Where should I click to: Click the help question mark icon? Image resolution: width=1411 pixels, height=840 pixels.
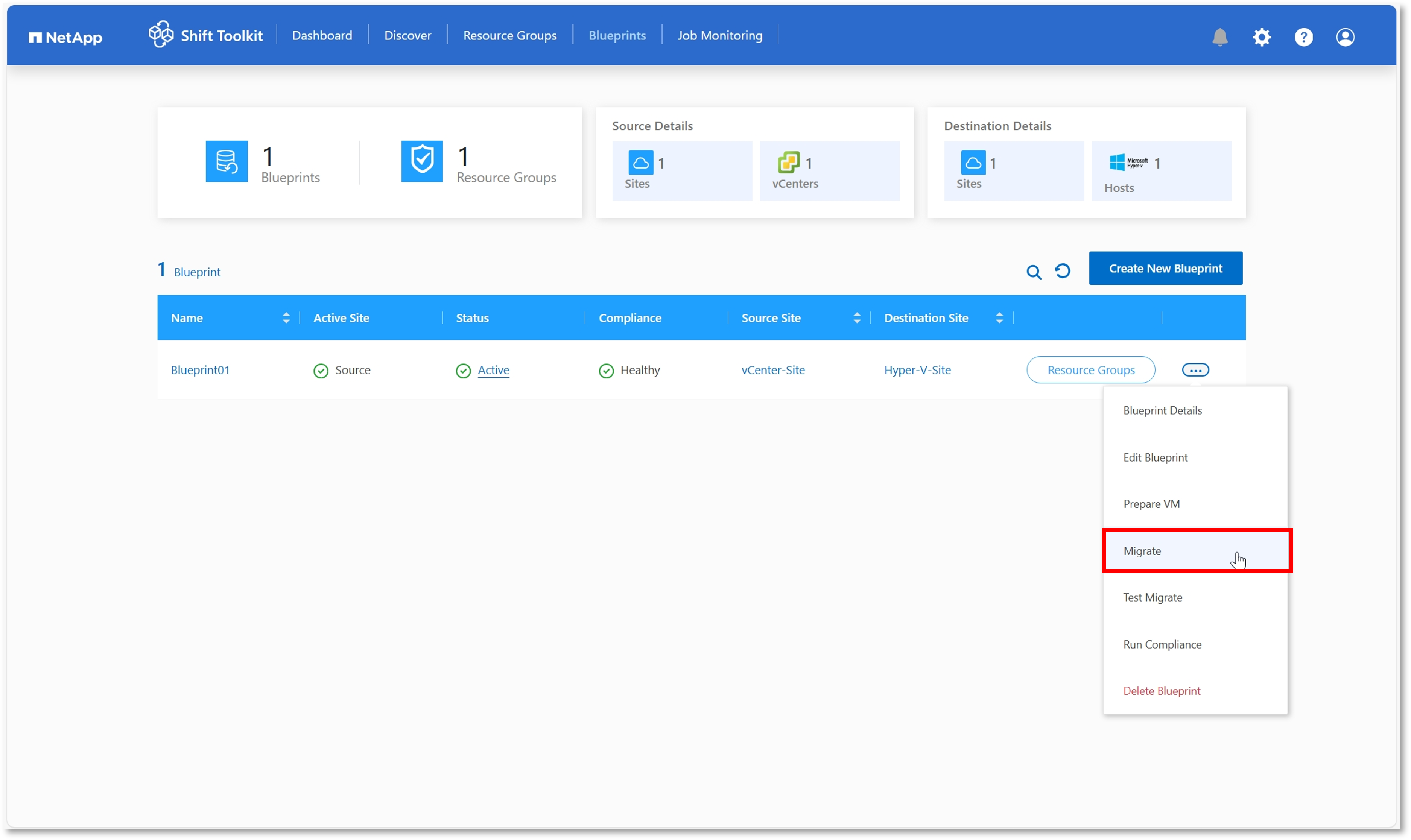point(1303,37)
